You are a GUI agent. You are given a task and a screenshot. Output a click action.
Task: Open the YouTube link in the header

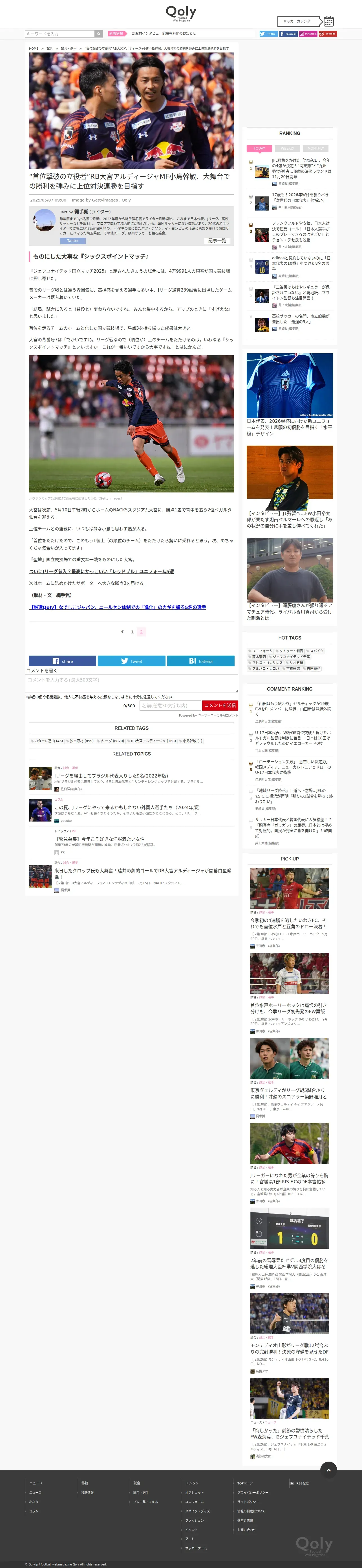[x=327, y=34]
